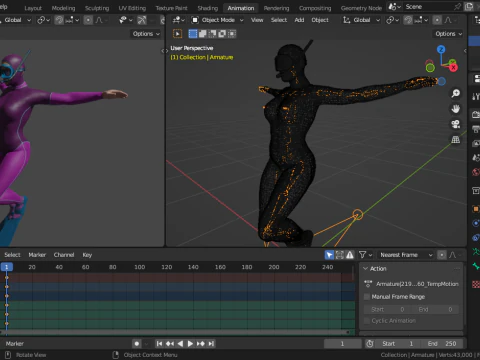The image size is (480, 360).
Task: Jump to previous keyframe
Action: point(170,344)
